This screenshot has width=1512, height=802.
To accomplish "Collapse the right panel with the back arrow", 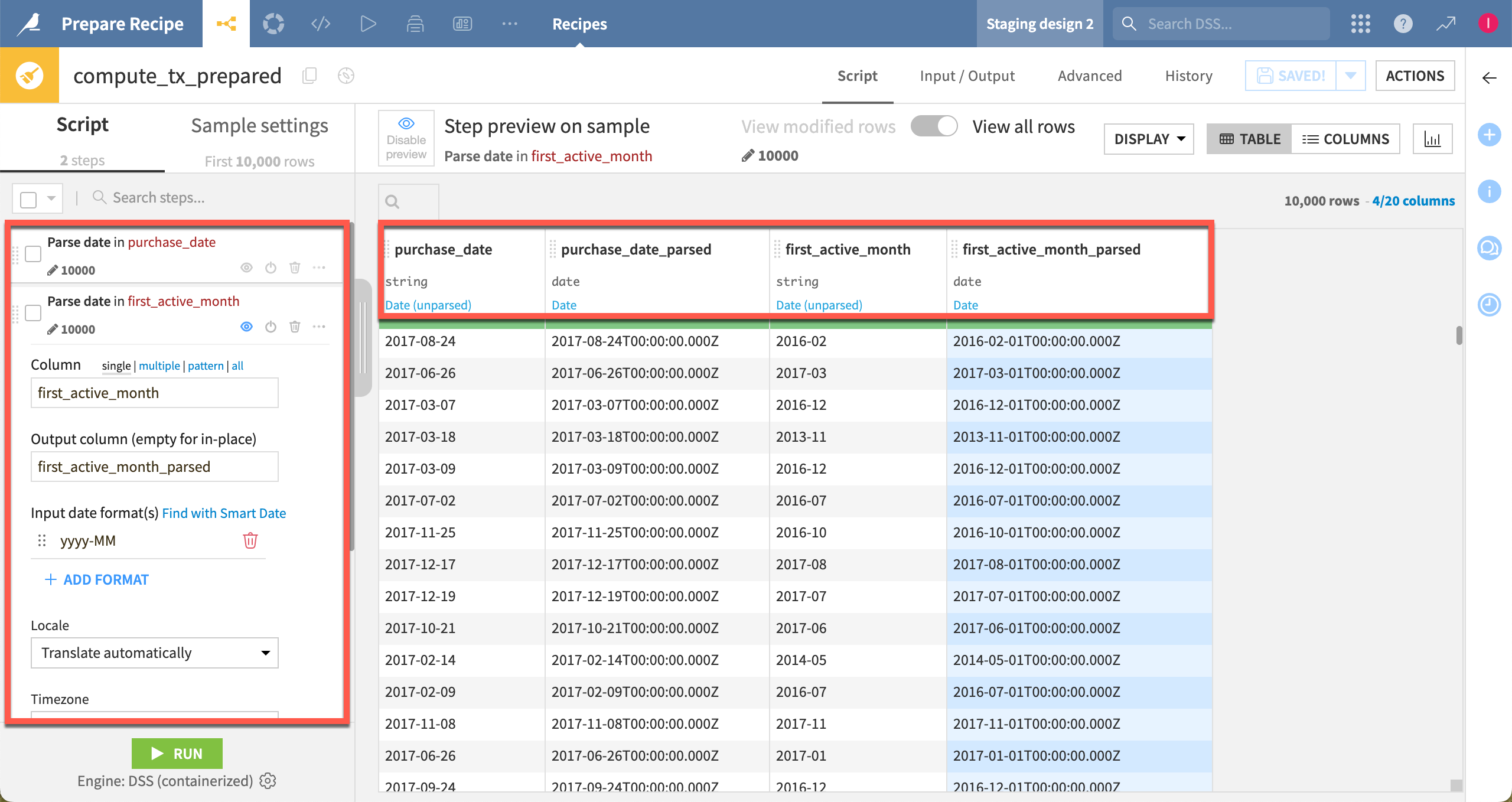I will tap(1489, 78).
